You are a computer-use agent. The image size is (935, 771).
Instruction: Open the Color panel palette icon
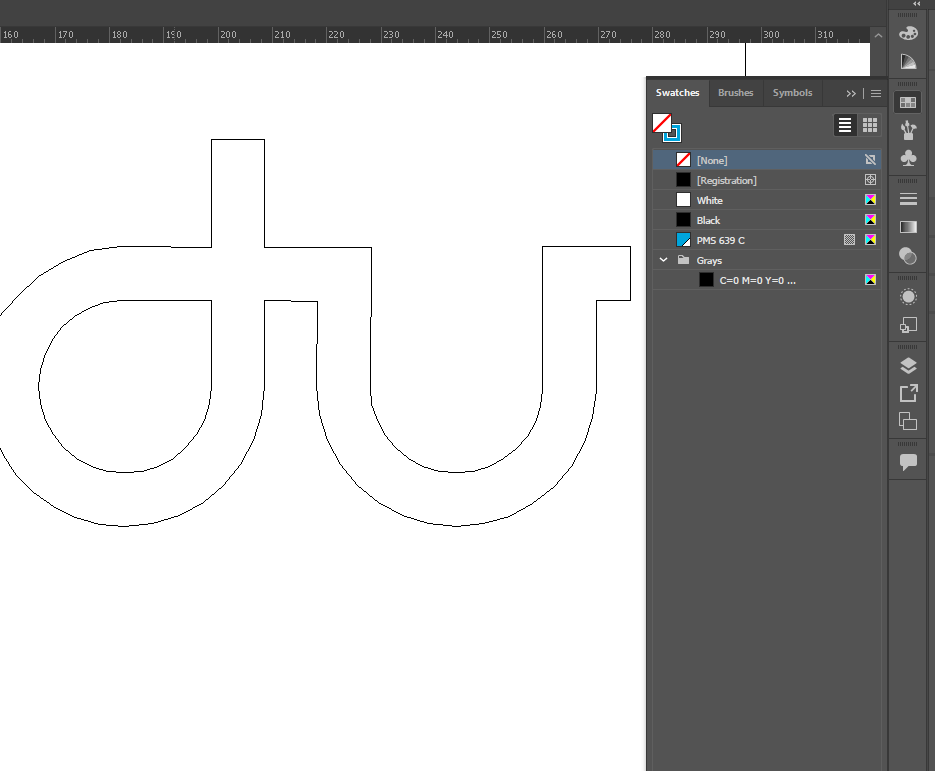click(x=908, y=33)
